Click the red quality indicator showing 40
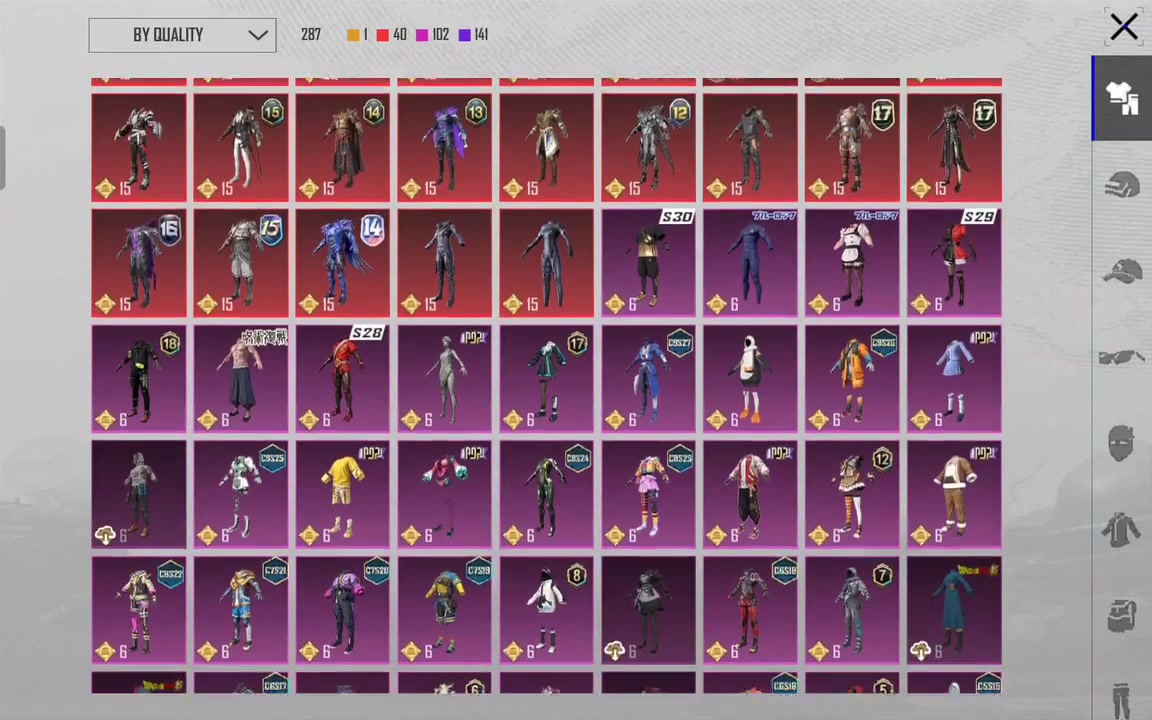This screenshot has width=1152, height=720. [392, 35]
